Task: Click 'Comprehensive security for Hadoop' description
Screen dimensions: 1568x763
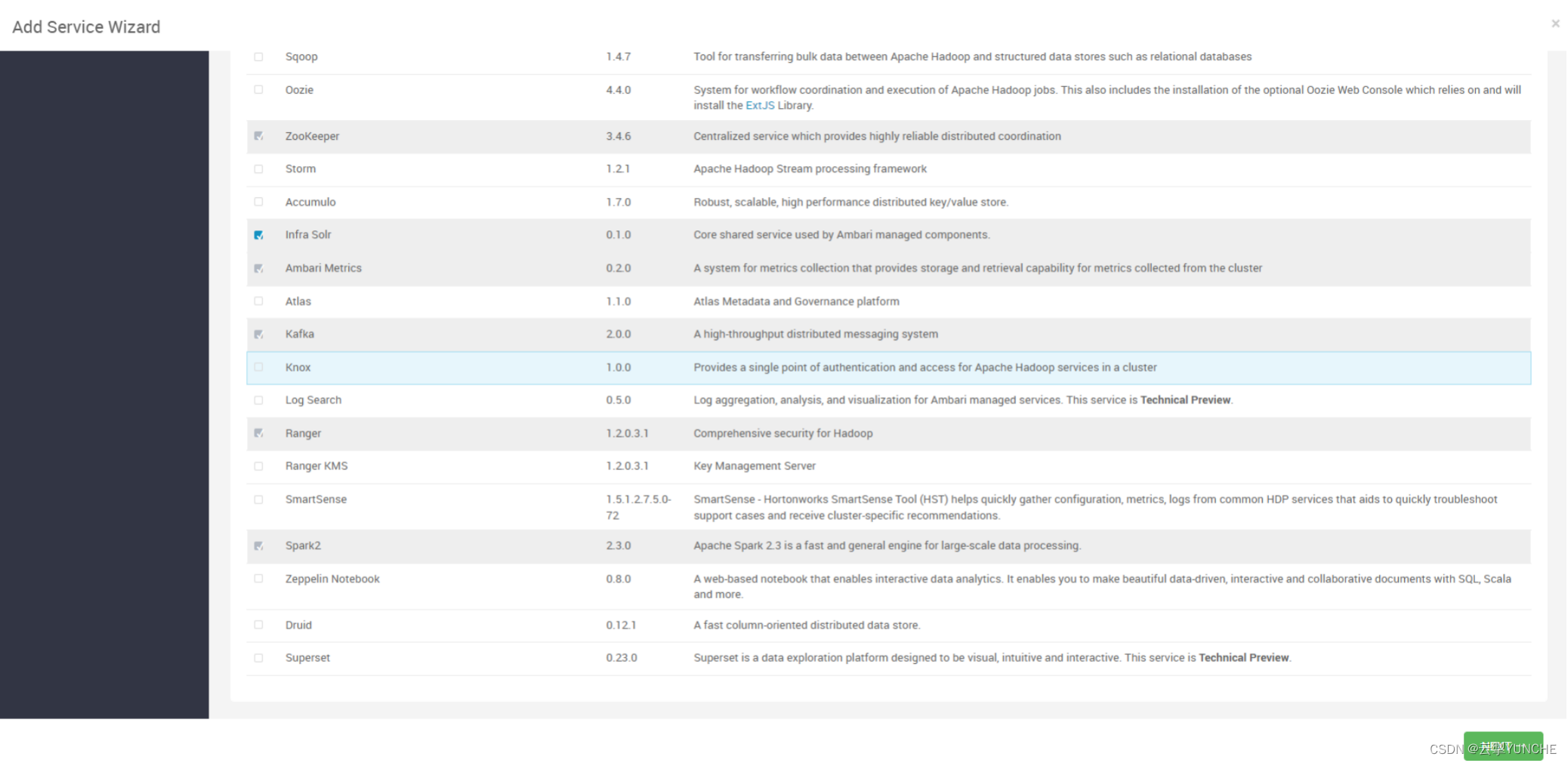Action: (x=782, y=433)
